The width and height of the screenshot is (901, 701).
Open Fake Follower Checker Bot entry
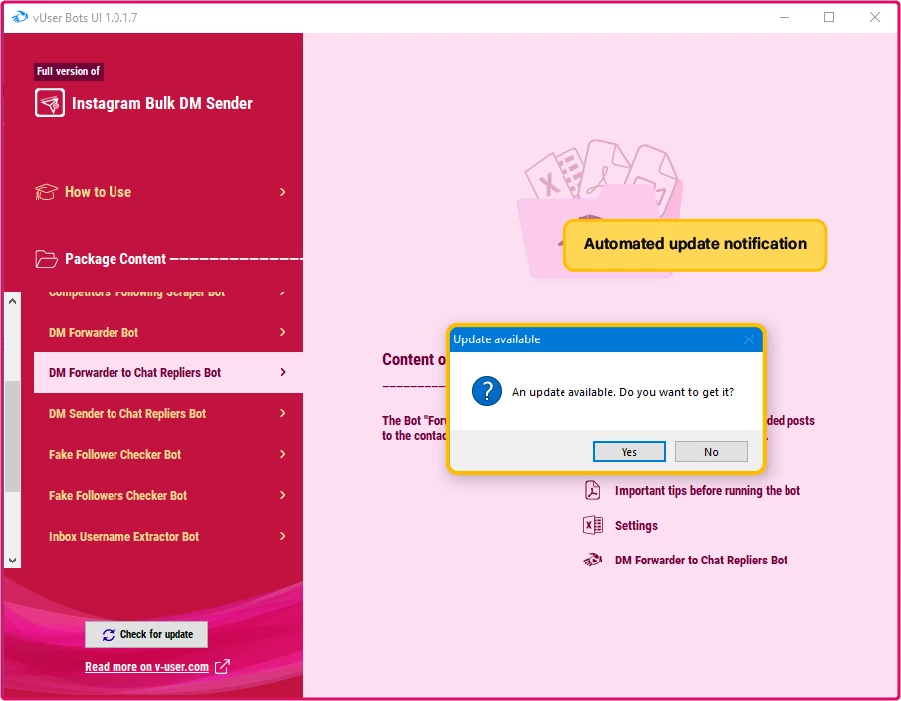tap(168, 454)
